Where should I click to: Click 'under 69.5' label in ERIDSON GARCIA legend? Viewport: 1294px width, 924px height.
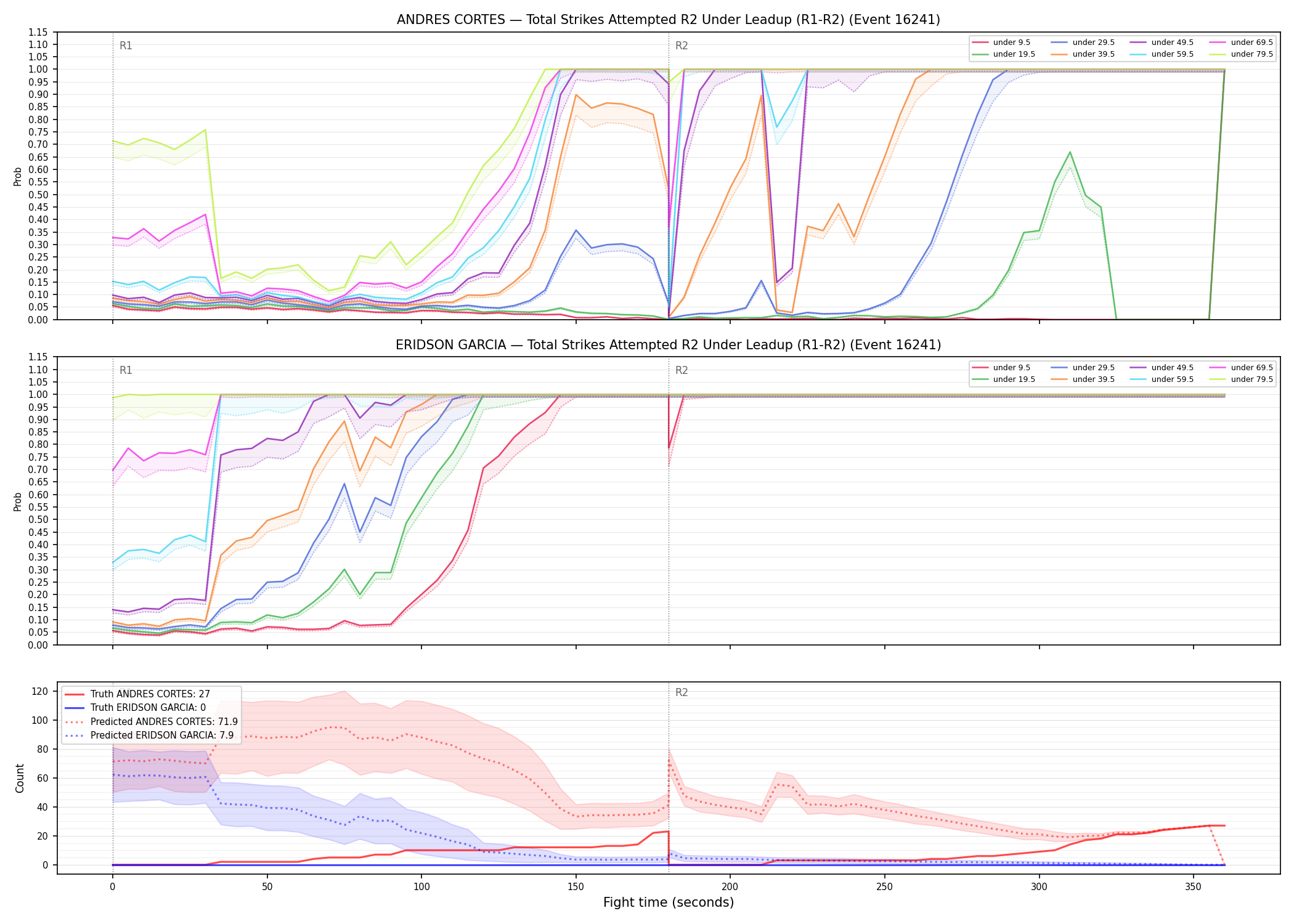tap(1252, 368)
